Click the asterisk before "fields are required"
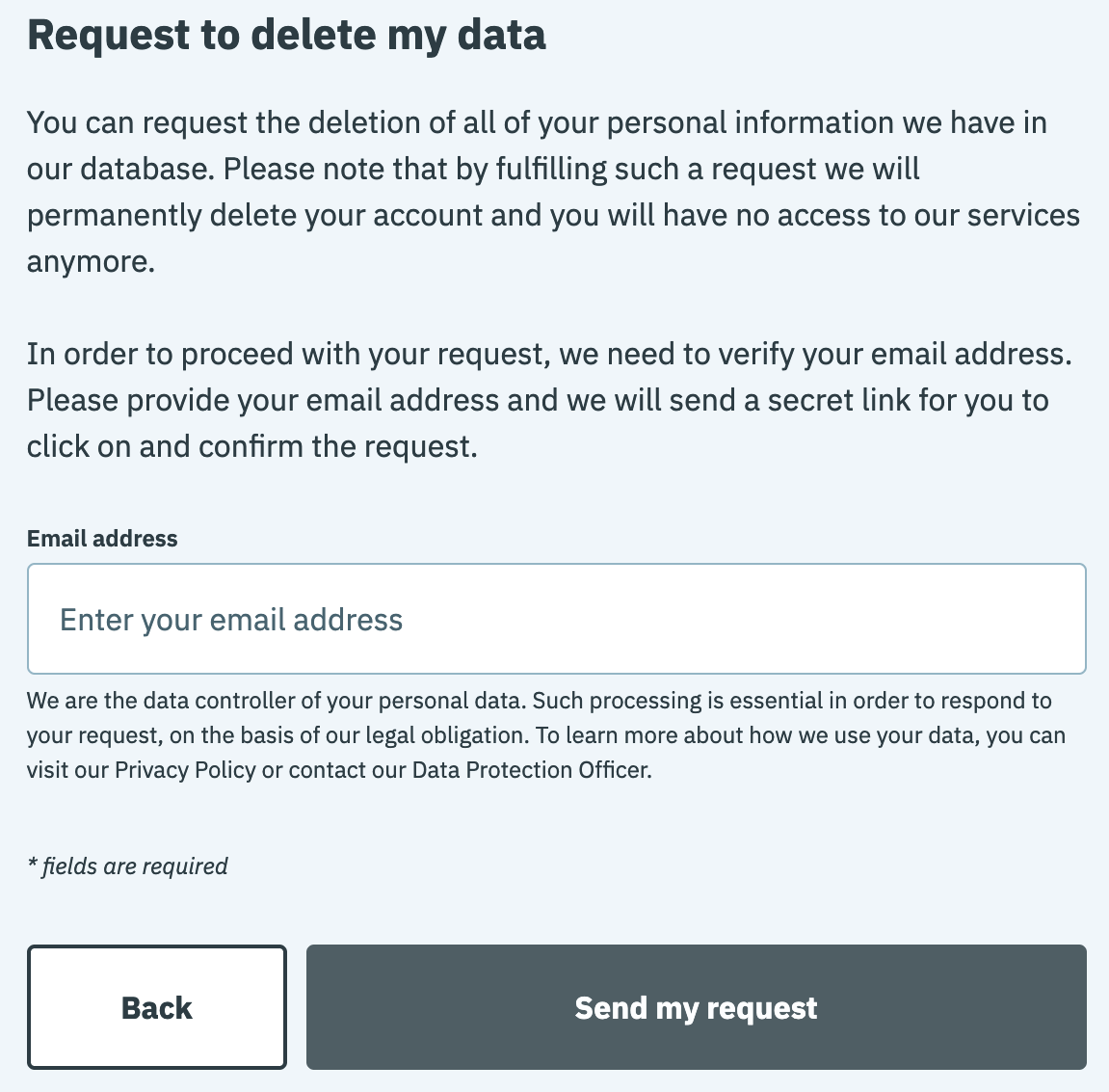Screen dimensions: 1109x1092 coord(32,865)
